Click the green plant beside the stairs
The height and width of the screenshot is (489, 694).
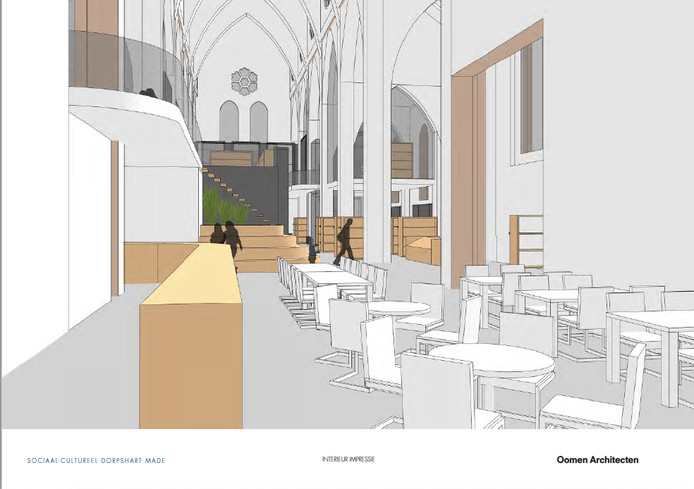click(224, 208)
